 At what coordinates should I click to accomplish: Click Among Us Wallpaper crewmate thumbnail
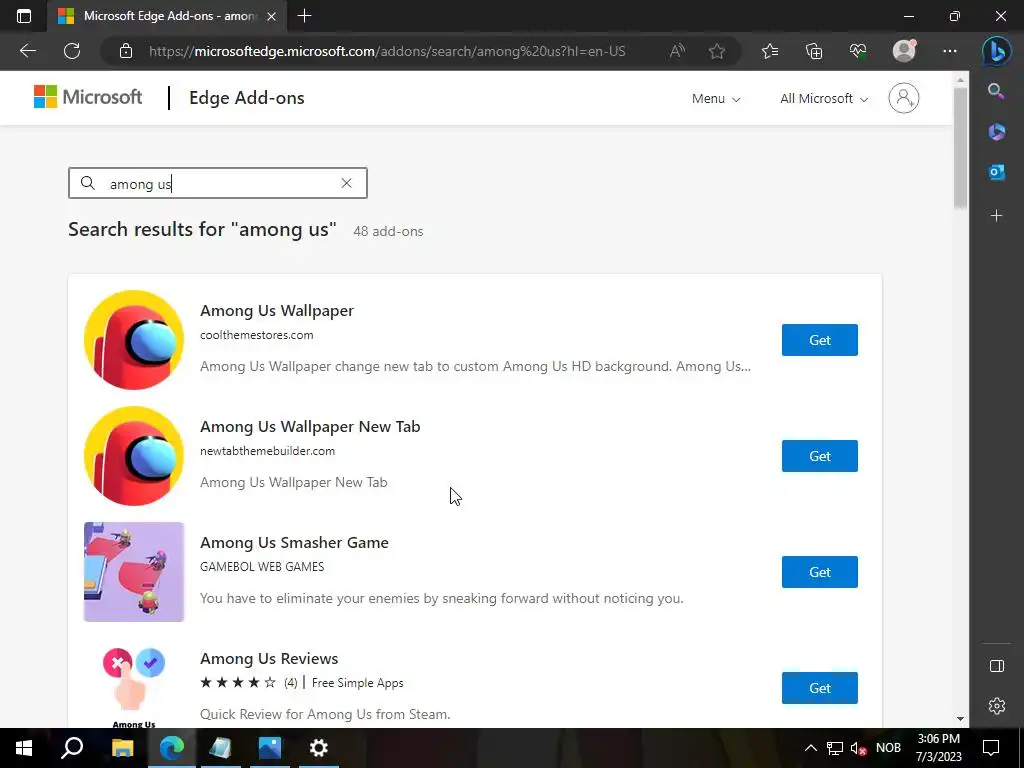point(134,340)
